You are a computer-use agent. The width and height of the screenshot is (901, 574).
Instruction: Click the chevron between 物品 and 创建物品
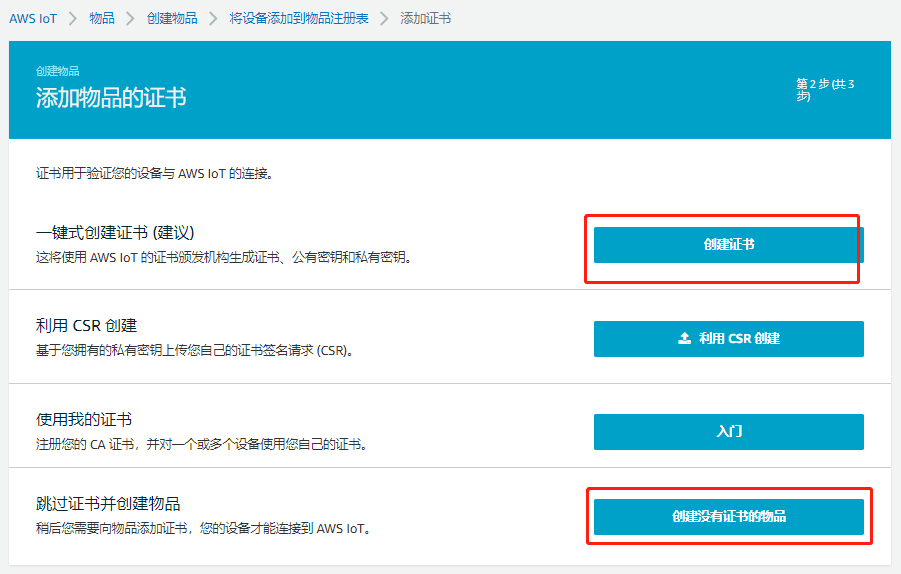[130, 19]
